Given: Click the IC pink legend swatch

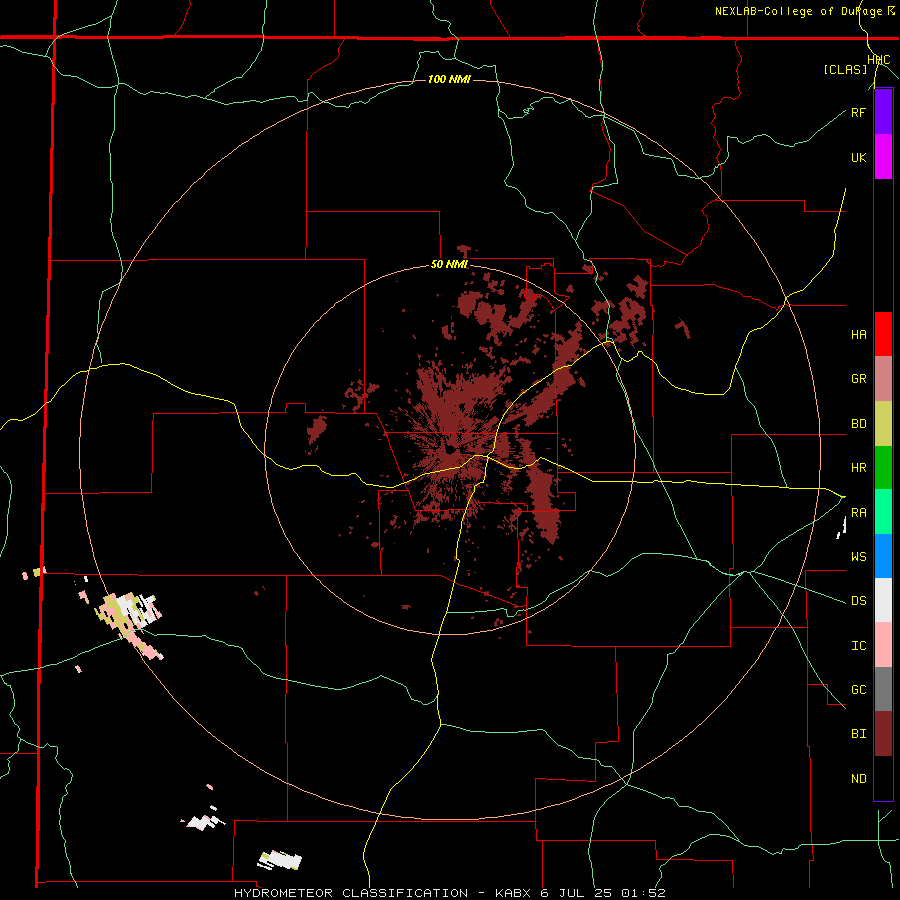Looking at the screenshot, I should tap(883, 645).
